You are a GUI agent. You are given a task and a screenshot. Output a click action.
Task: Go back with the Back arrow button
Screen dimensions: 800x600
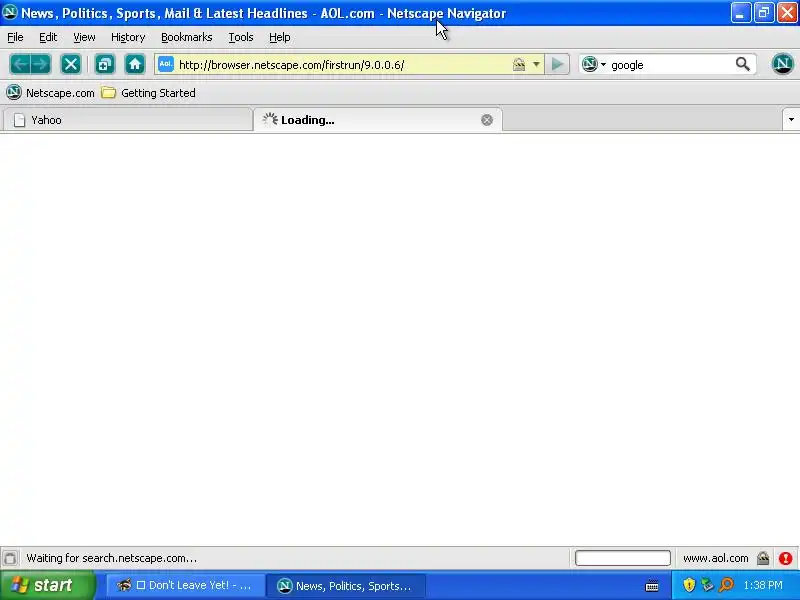click(20, 64)
